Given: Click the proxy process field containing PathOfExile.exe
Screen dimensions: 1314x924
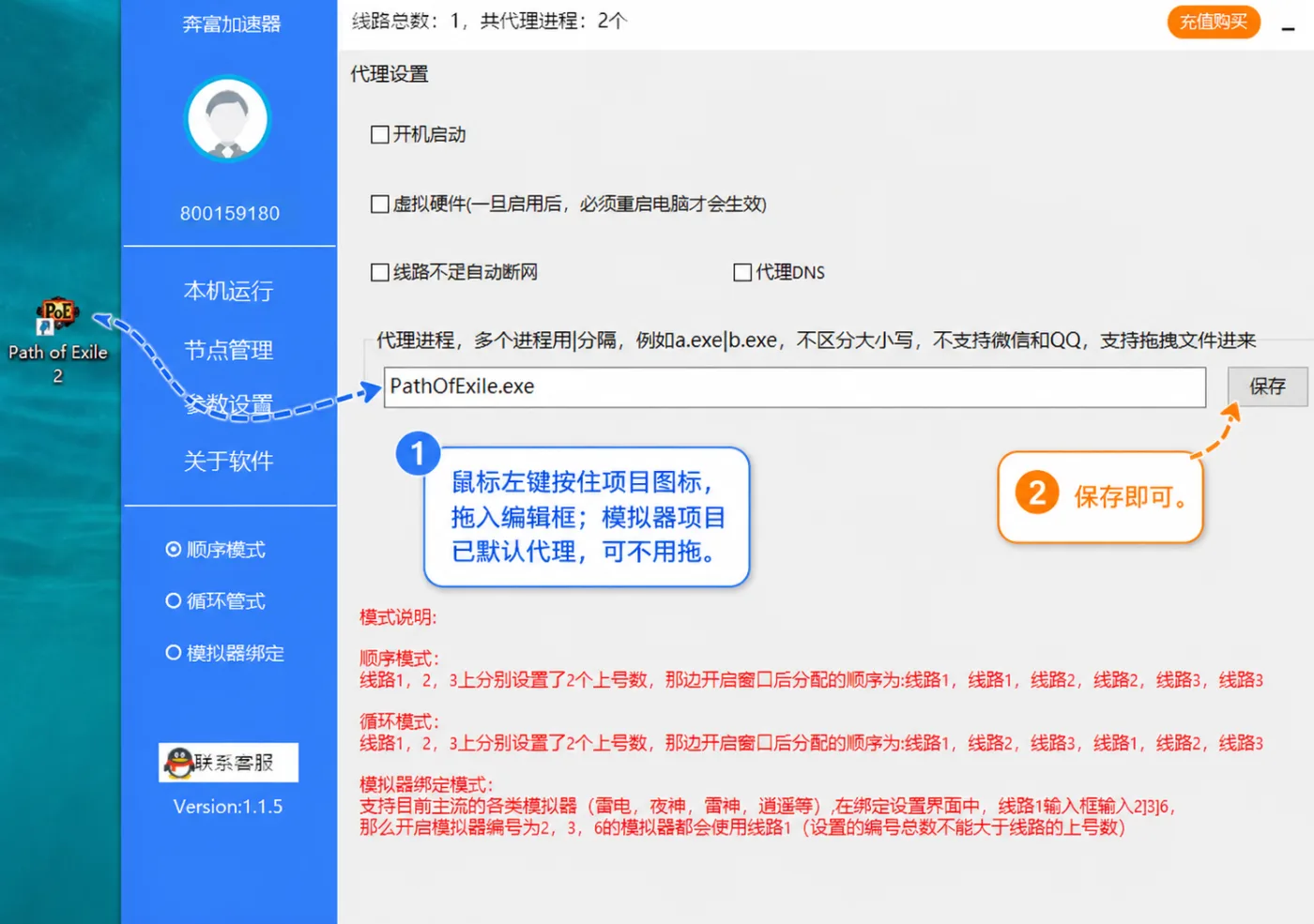Looking at the screenshot, I should [795, 386].
